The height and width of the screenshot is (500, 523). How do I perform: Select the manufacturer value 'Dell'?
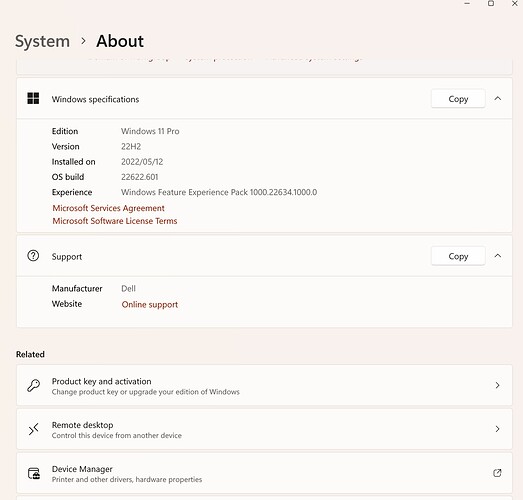click(x=128, y=289)
